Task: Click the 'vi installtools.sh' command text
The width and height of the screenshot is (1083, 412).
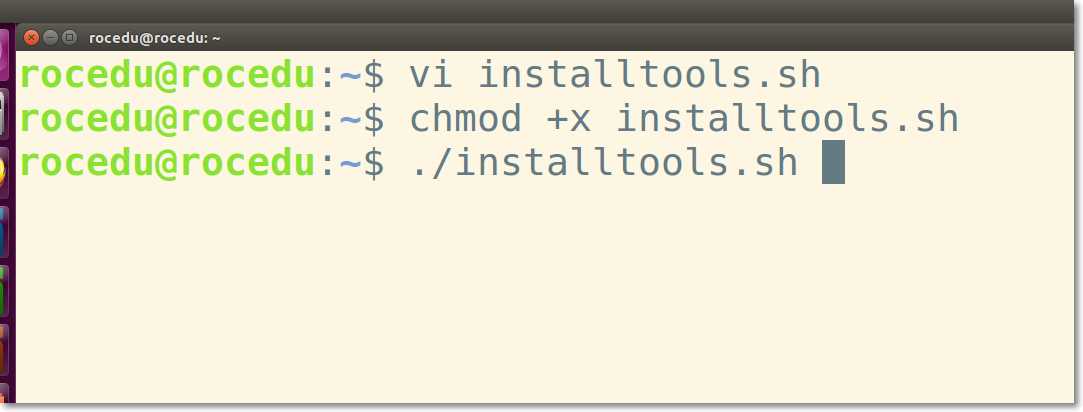Action: [615, 75]
